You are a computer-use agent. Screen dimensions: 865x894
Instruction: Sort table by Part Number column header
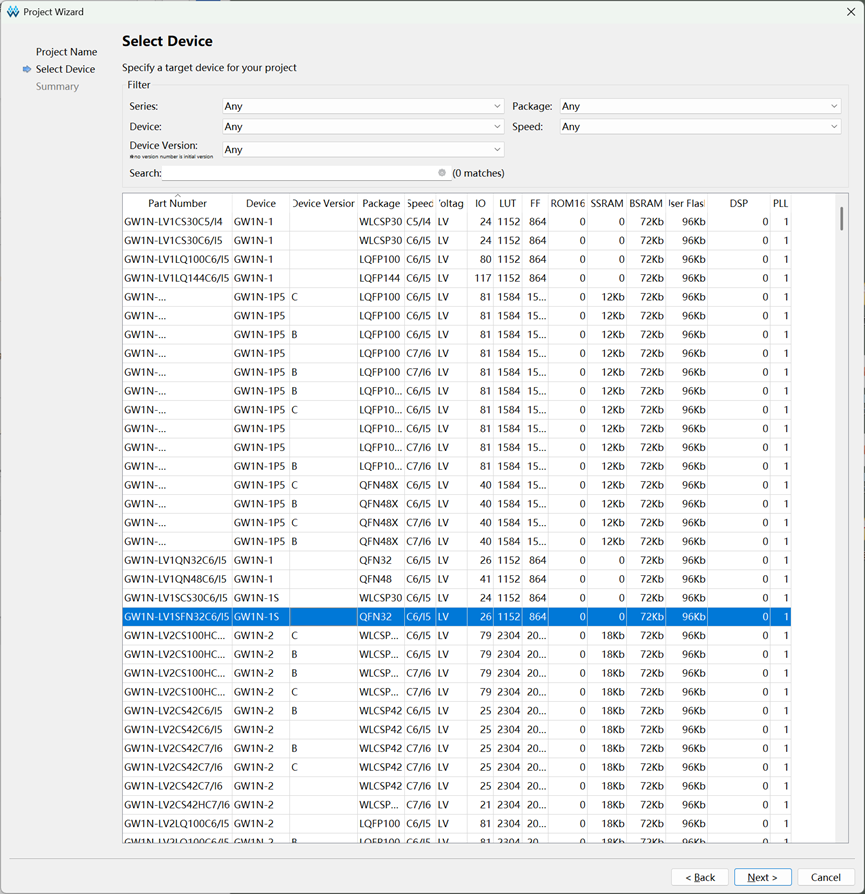coord(177,204)
